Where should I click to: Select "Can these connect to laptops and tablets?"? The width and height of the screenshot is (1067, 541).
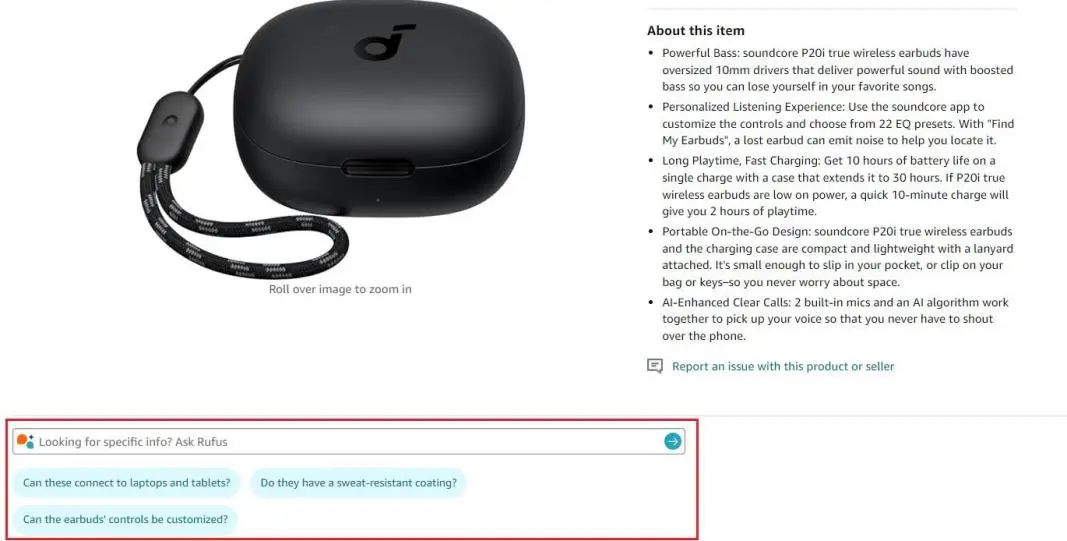(x=127, y=482)
